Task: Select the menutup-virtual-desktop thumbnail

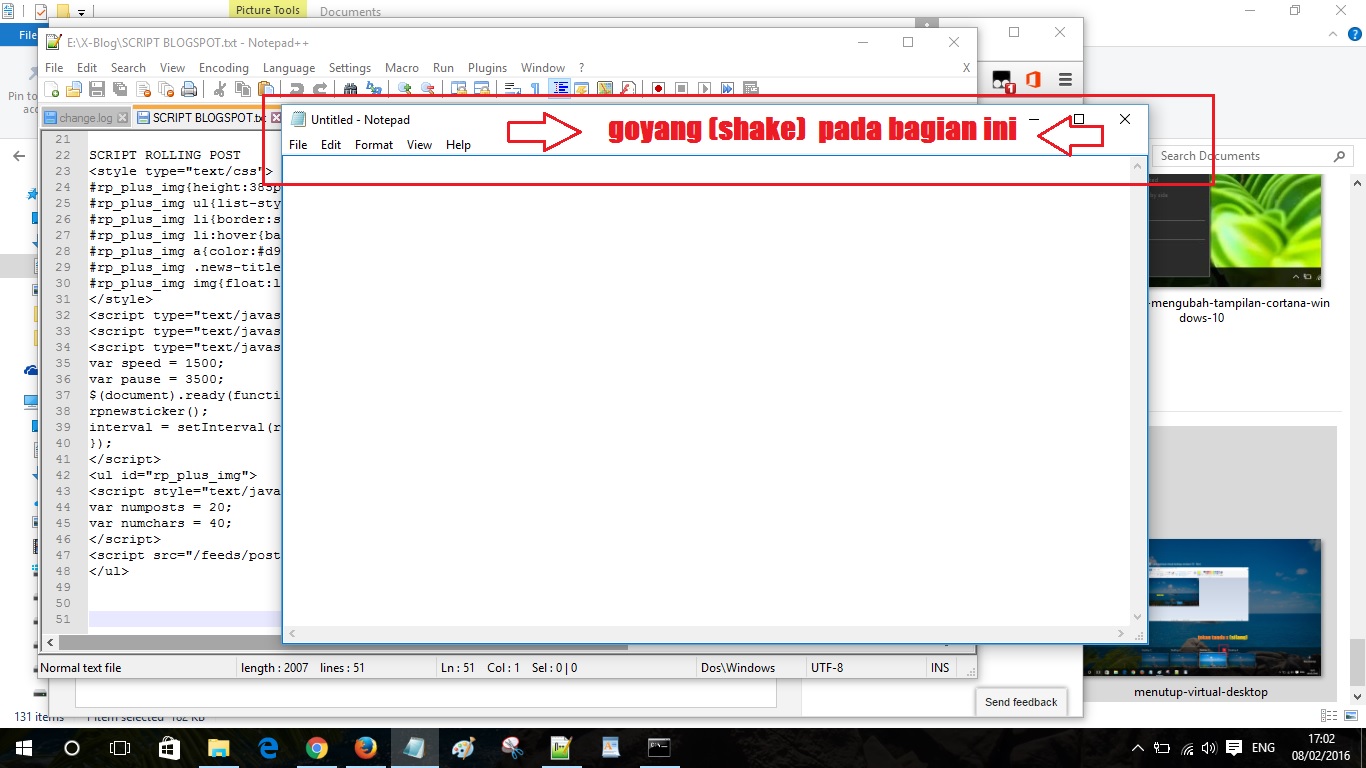Action: click(1201, 607)
